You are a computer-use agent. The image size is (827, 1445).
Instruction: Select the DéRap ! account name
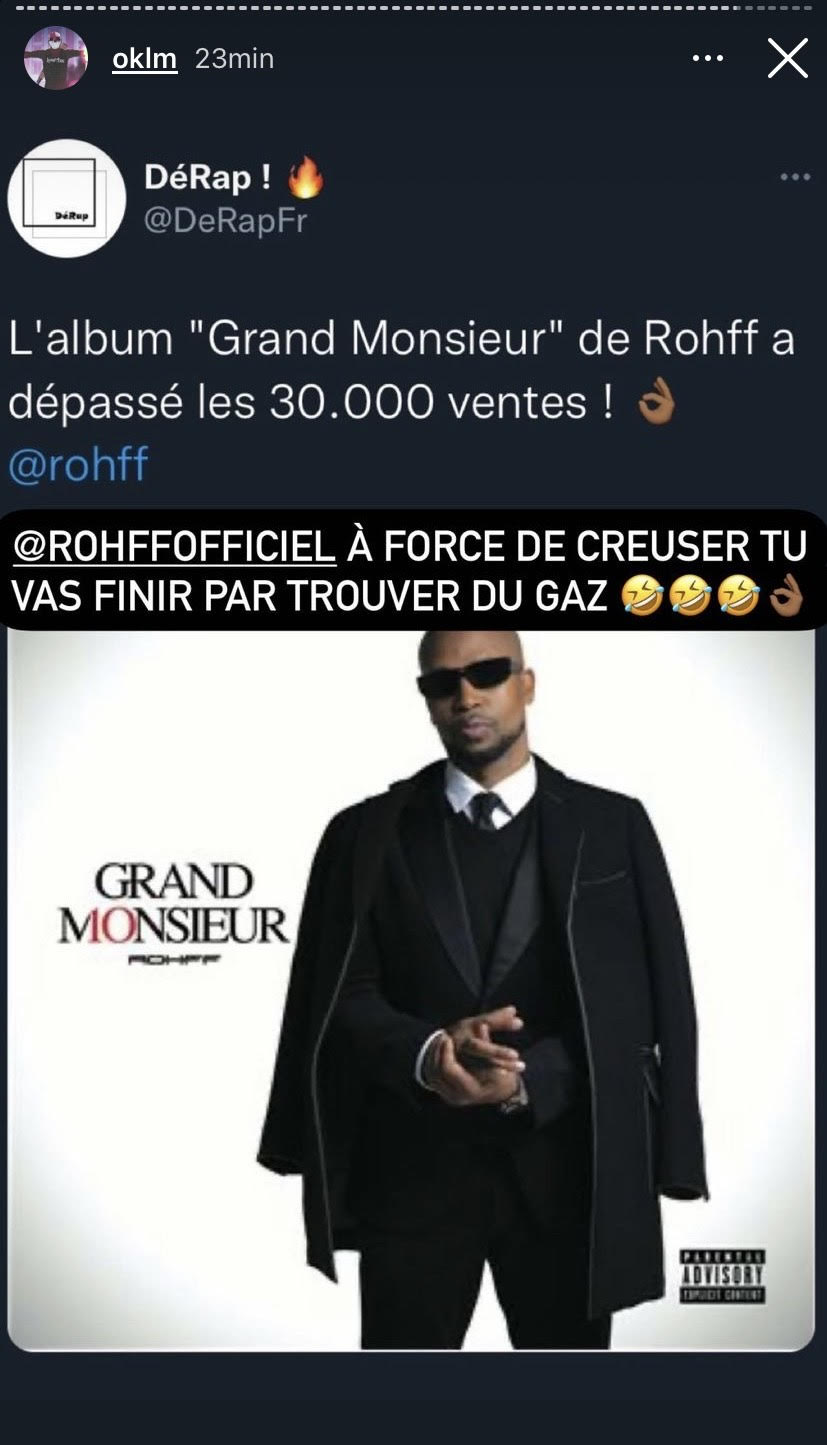click(x=208, y=178)
